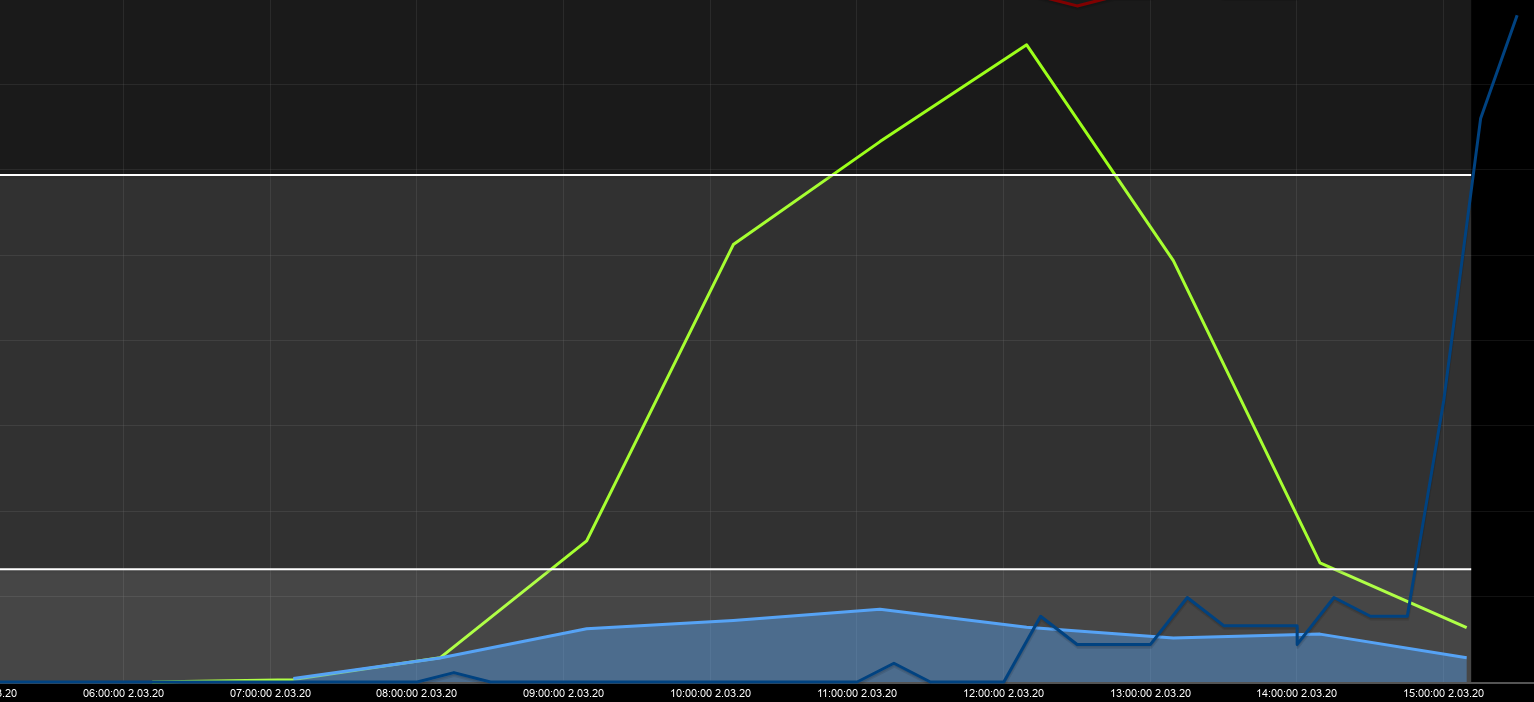Select the green line's peak point
The image size is (1534, 702).
coord(1026,45)
